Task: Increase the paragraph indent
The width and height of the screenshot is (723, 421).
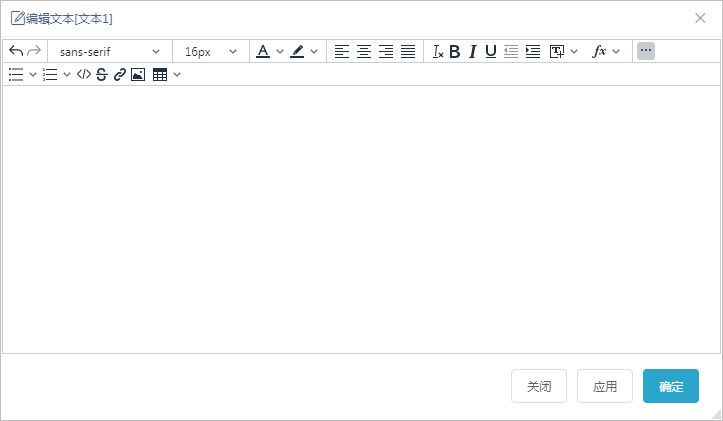Action: [x=533, y=51]
